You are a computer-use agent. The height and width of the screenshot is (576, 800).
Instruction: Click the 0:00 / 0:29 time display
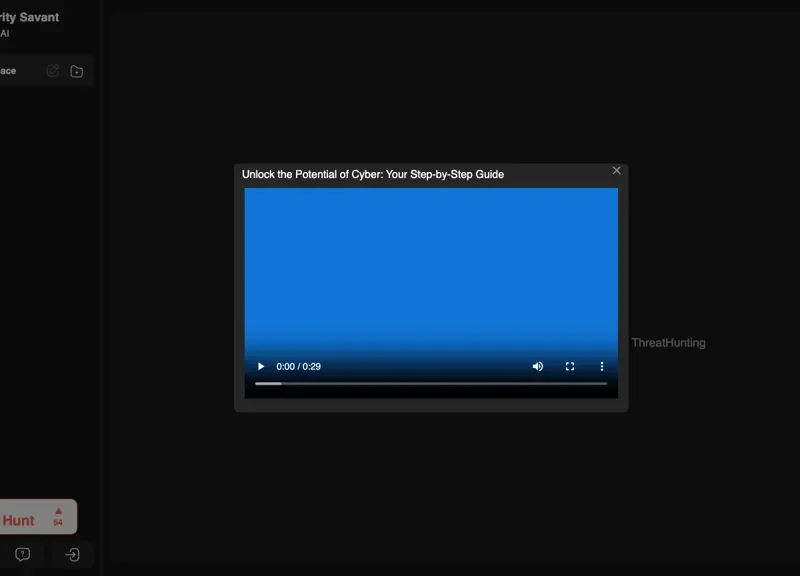(298, 367)
